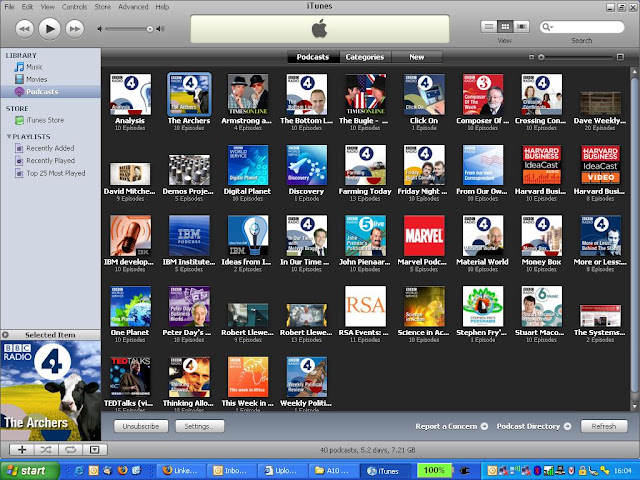
Task: Open podcast Settings
Action: coord(200,426)
